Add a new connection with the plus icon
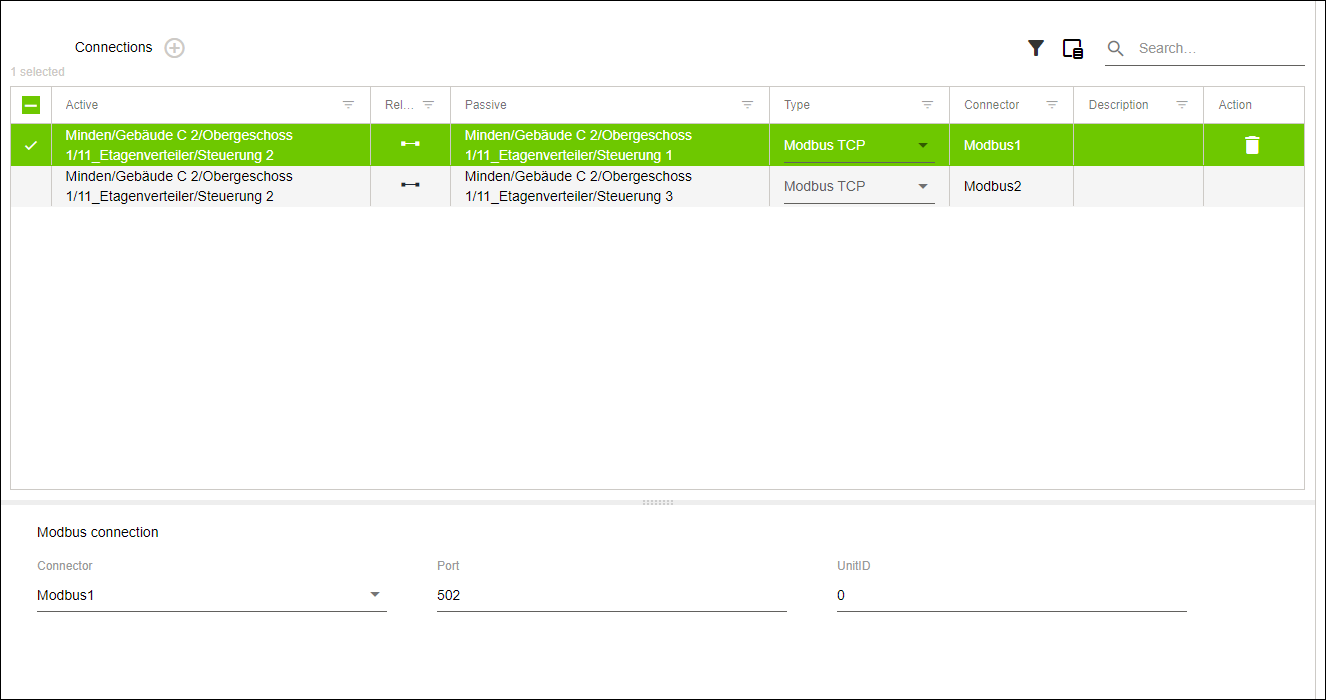 click(175, 48)
